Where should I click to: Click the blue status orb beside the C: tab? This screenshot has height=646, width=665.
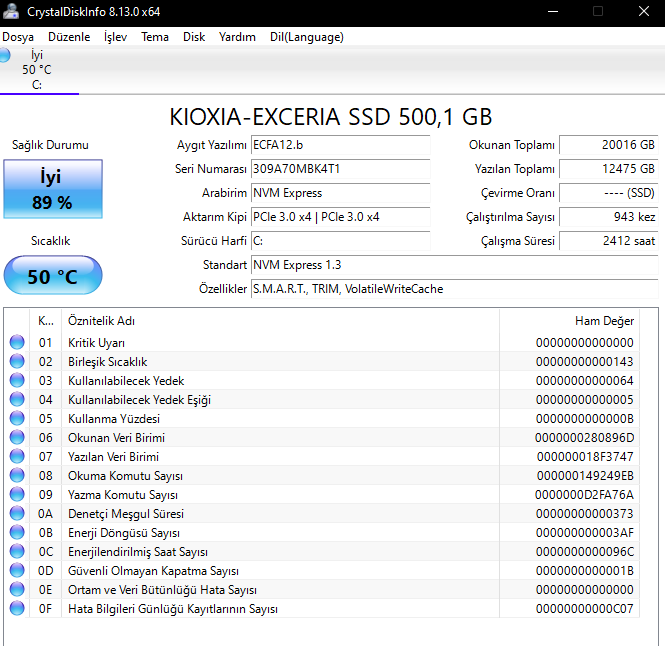(5, 55)
